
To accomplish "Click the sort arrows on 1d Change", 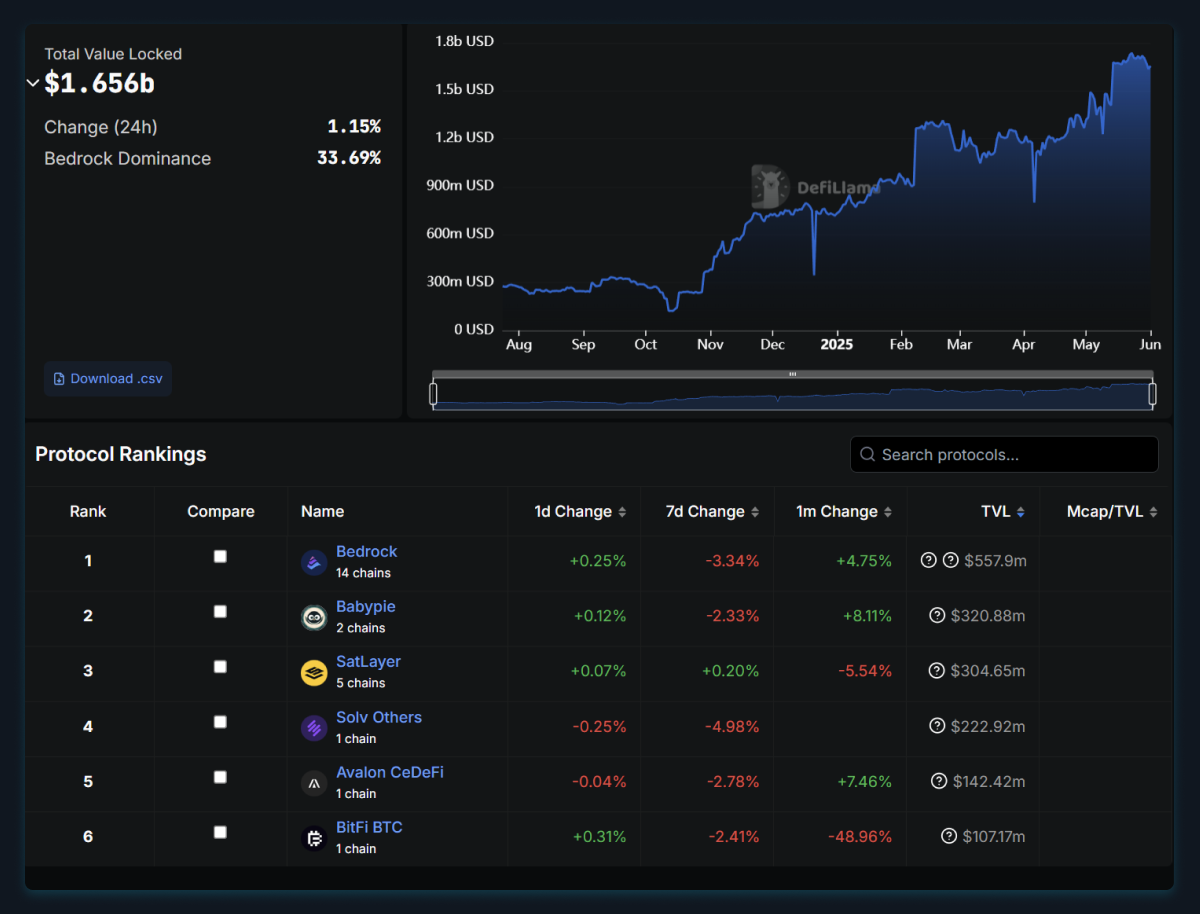I will pyautogui.click(x=622, y=512).
